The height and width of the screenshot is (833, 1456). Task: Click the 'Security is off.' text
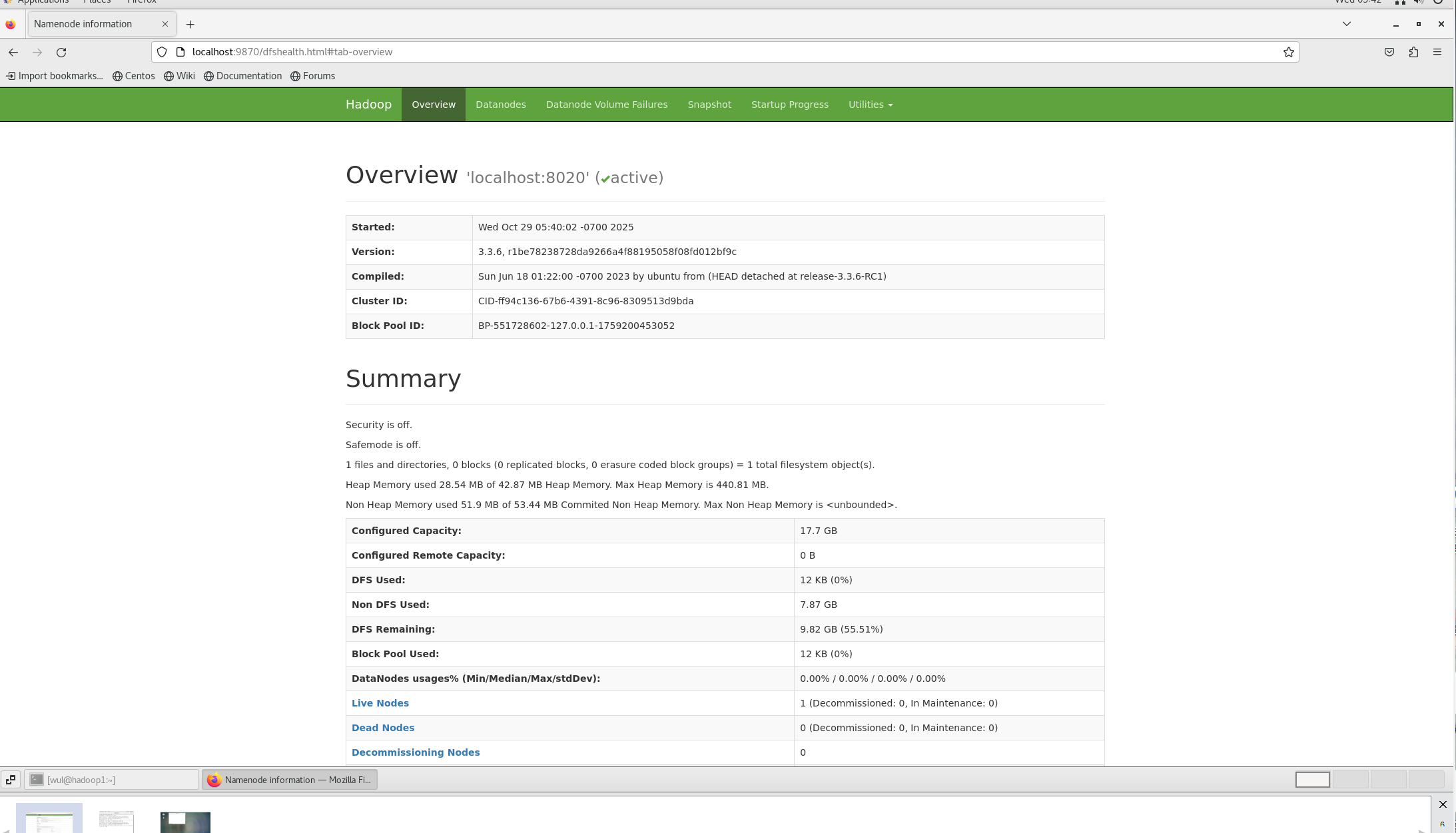(379, 425)
